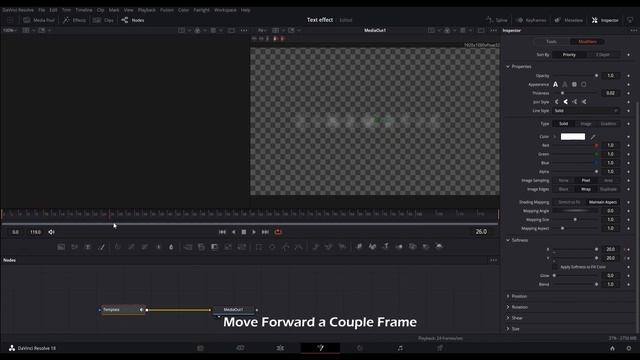640x360 pixels.
Task: Open the Workspace menu
Action: (x=225, y=10)
